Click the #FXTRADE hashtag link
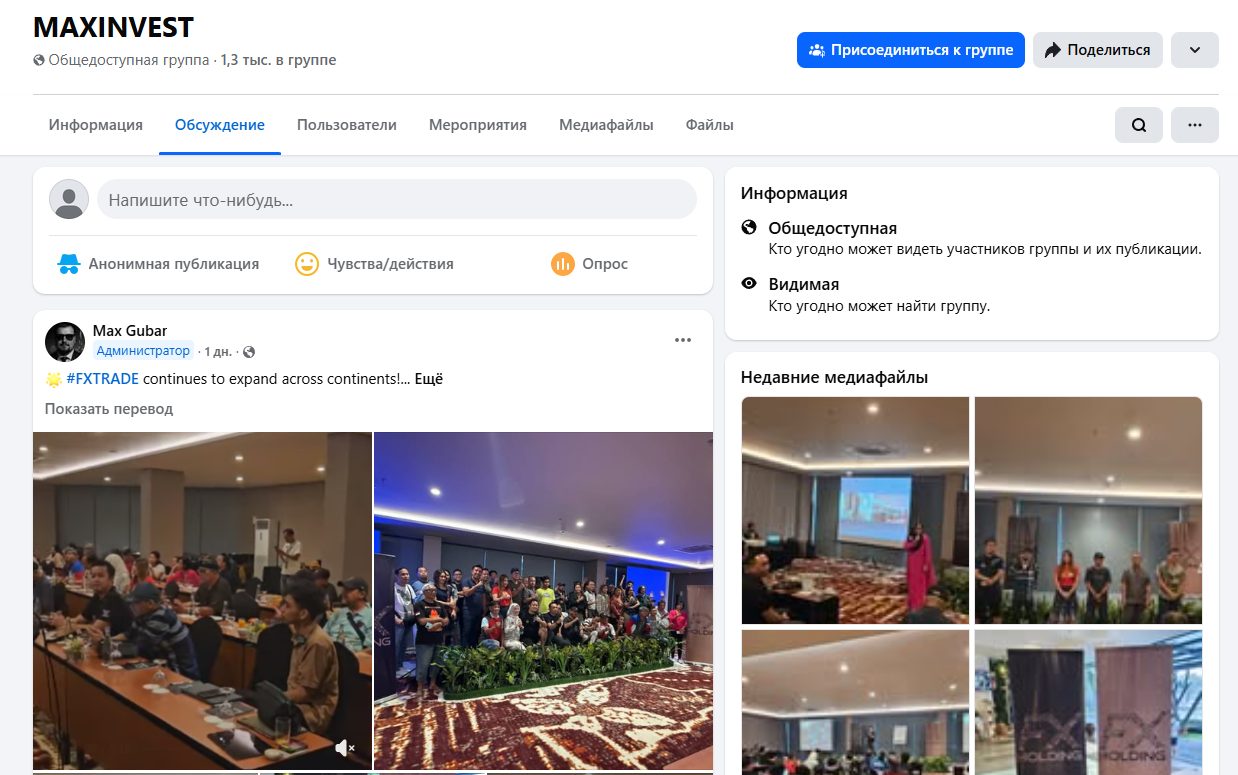Screen dimensions: 1238x775 click(102, 379)
